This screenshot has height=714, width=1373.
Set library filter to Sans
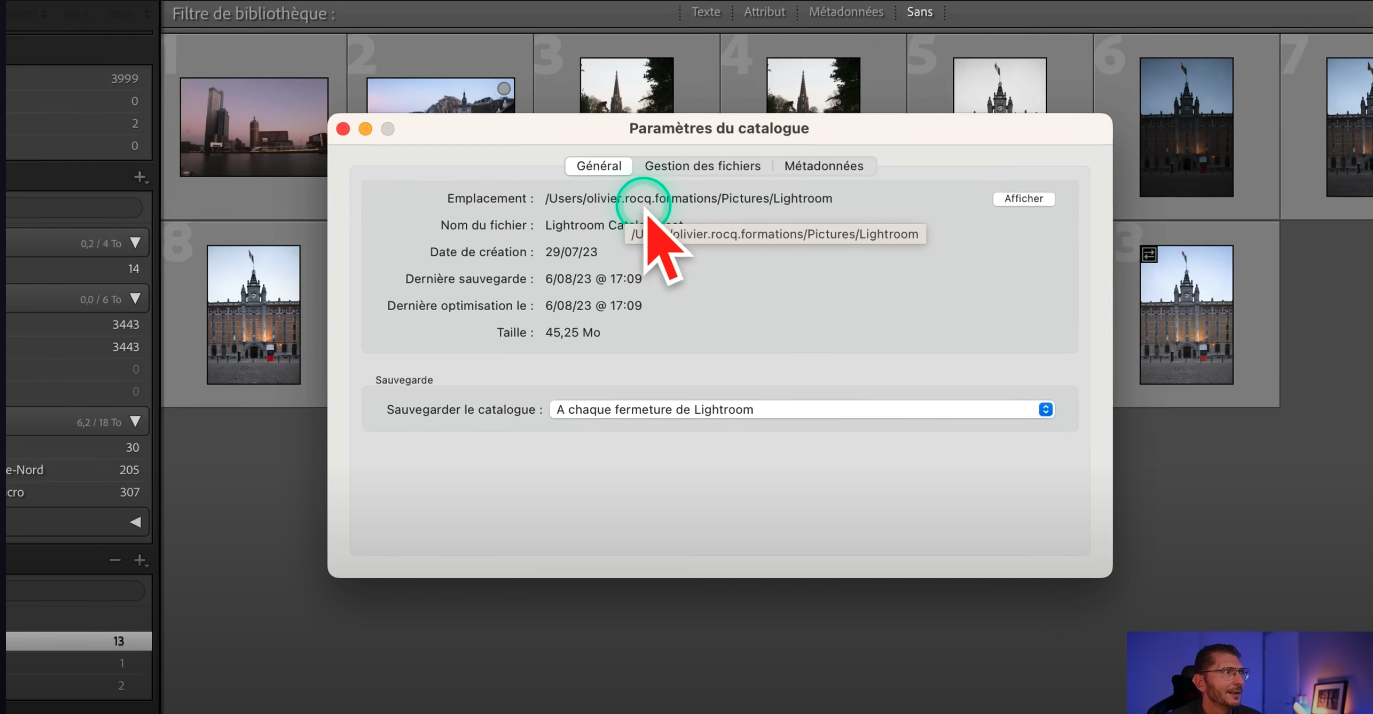(x=920, y=12)
